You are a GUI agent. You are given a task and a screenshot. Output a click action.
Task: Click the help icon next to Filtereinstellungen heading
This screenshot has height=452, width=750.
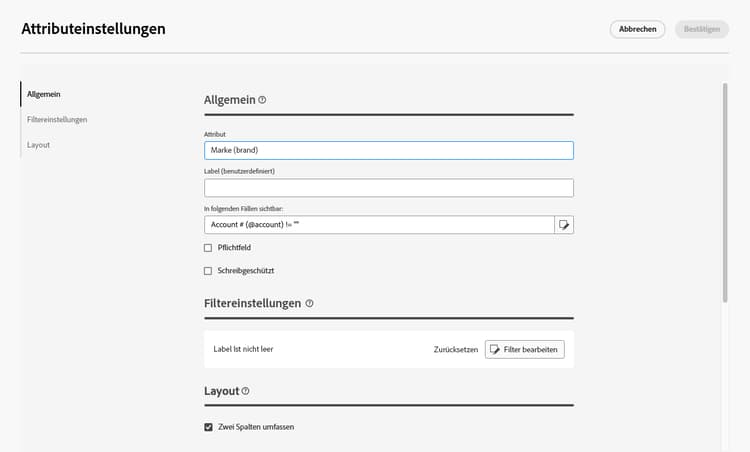pos(310,303)
